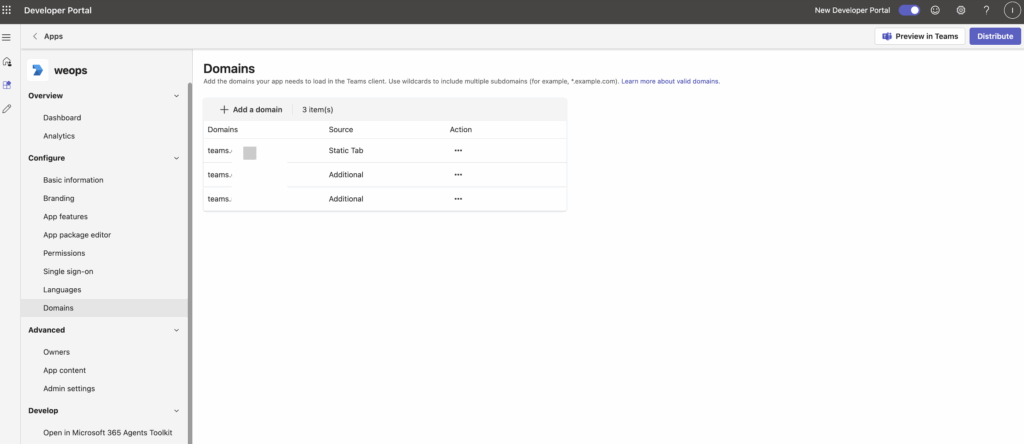Click the Action column header
Image resolution: width=1024 pixels, height=444 pixels.
pos(460,130)
